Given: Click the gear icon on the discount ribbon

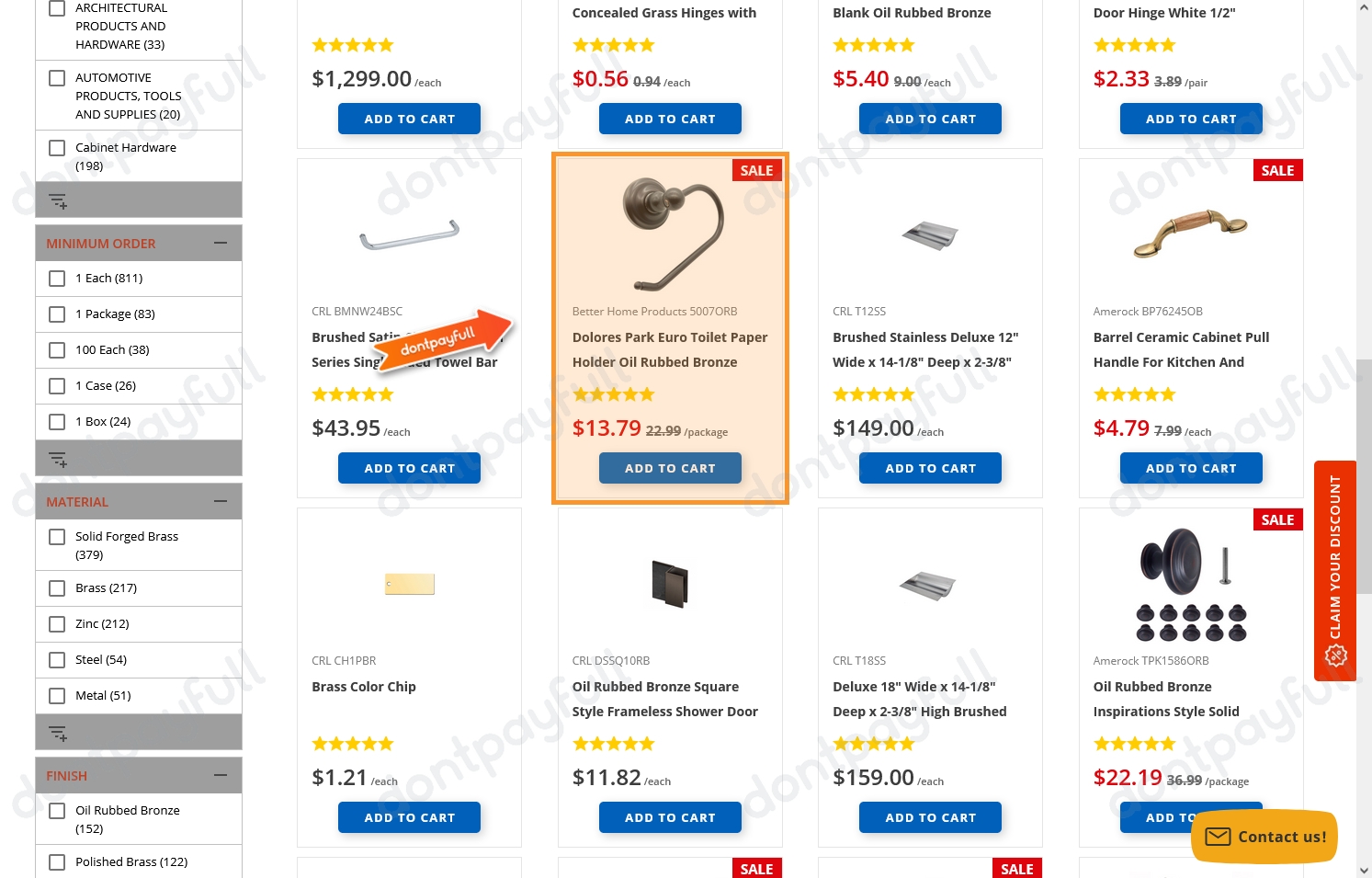Looking at the screenshot, I should point(1335,656).
